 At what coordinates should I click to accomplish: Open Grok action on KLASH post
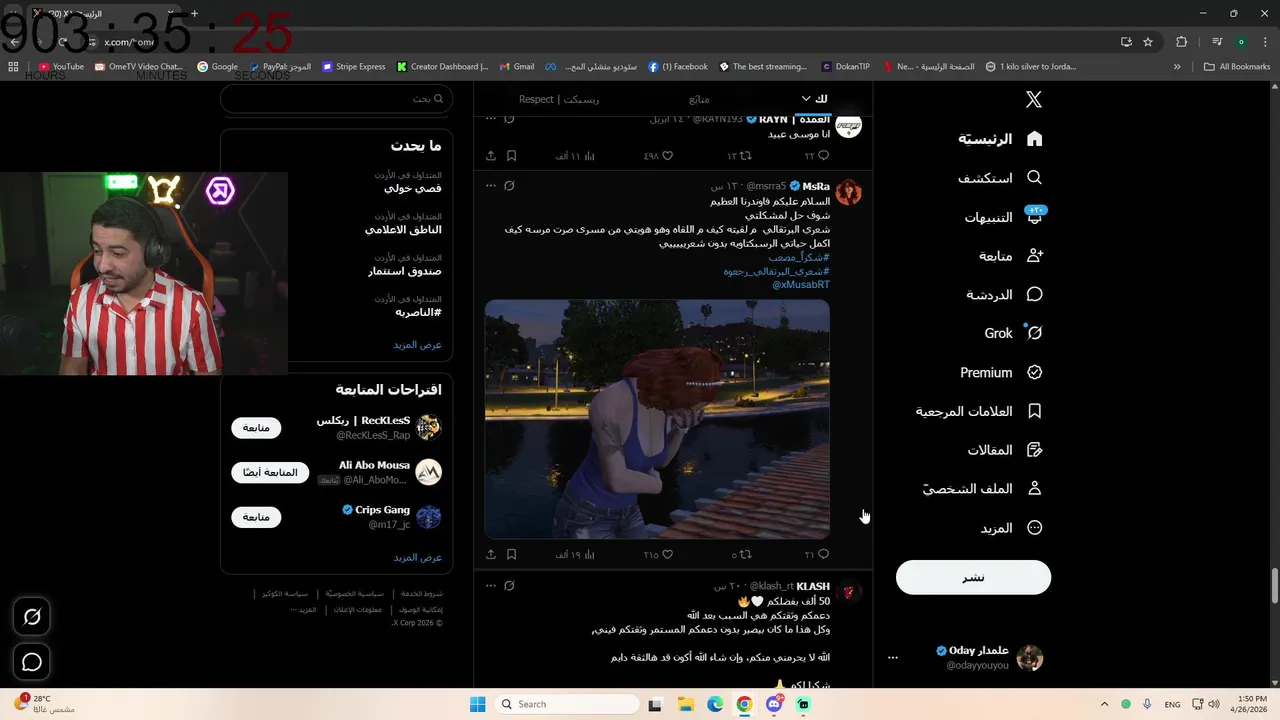(509, 586)
